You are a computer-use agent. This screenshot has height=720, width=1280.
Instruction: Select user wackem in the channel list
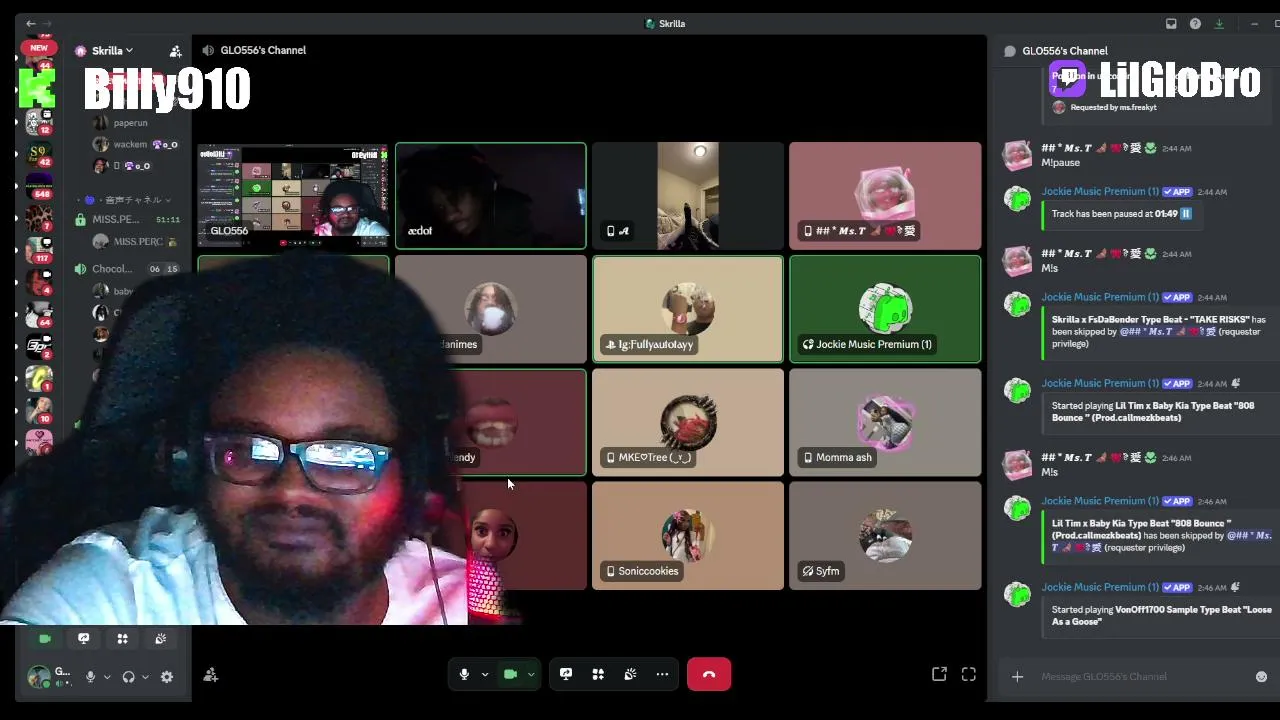134,144
